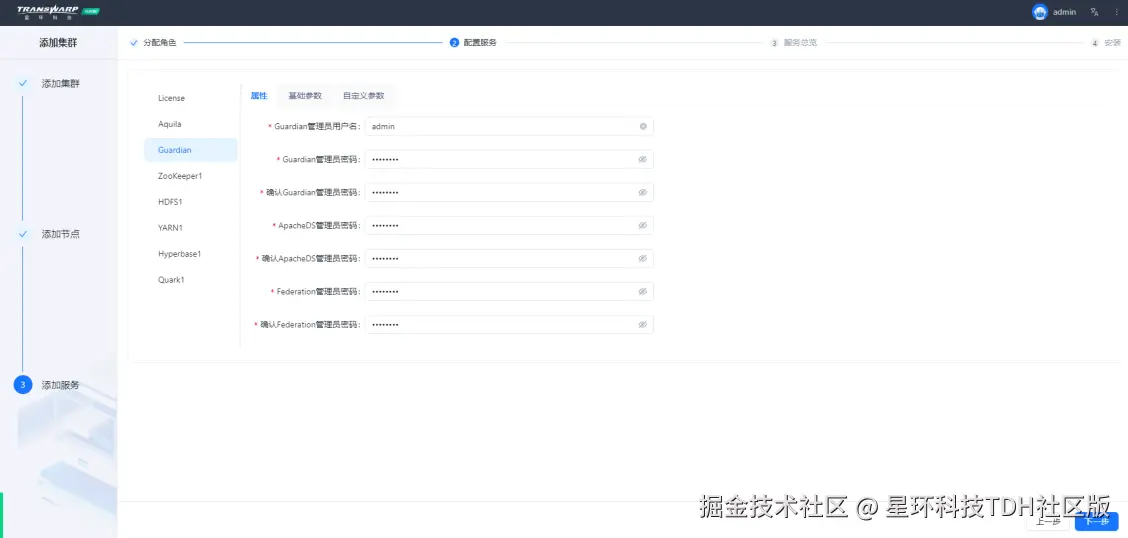Click the 分配角色 completed step checkmark
The image size is (1128, 538).
coord(133,42)
